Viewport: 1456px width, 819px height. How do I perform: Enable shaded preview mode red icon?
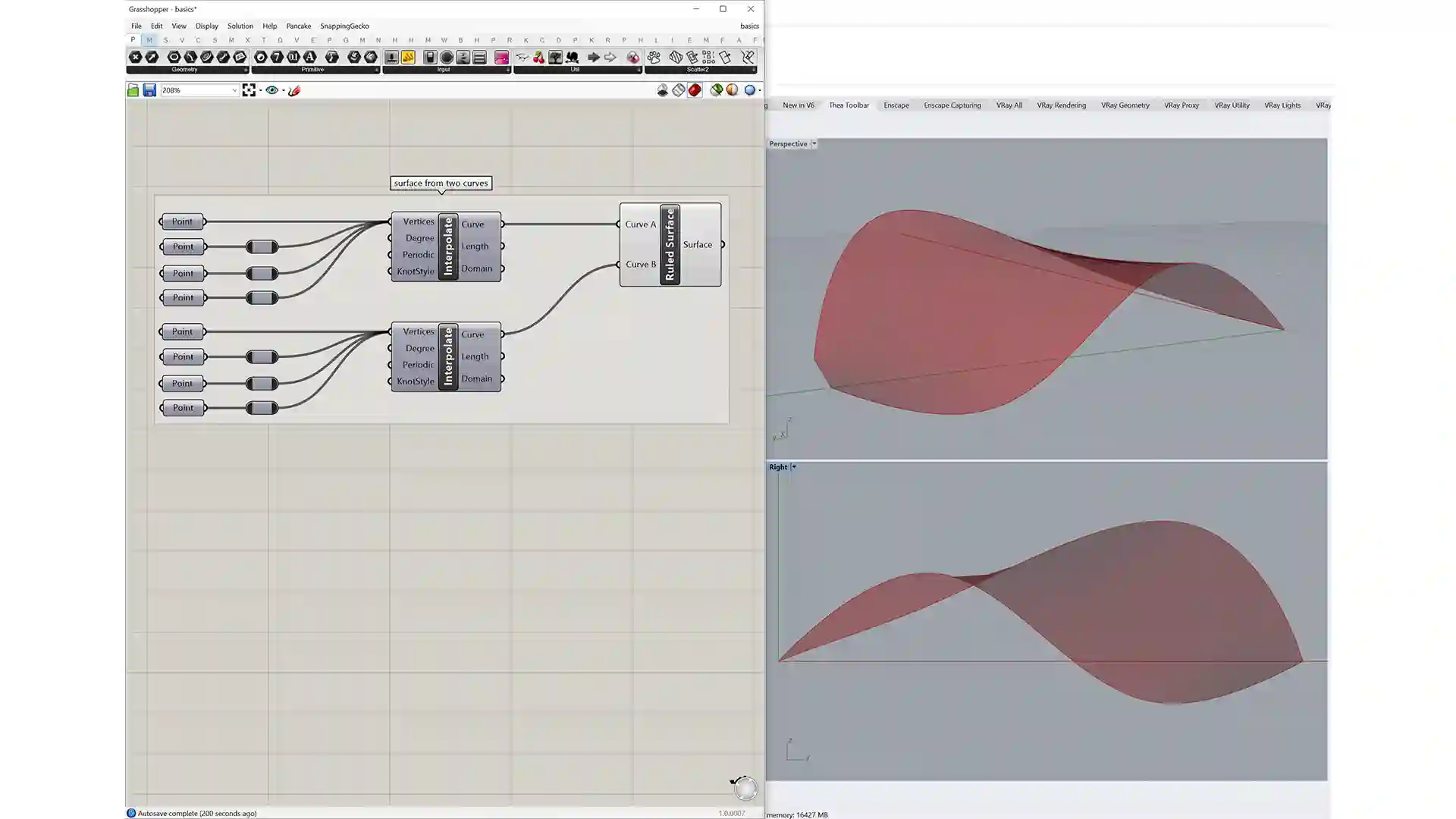click(x=695, y=90)
